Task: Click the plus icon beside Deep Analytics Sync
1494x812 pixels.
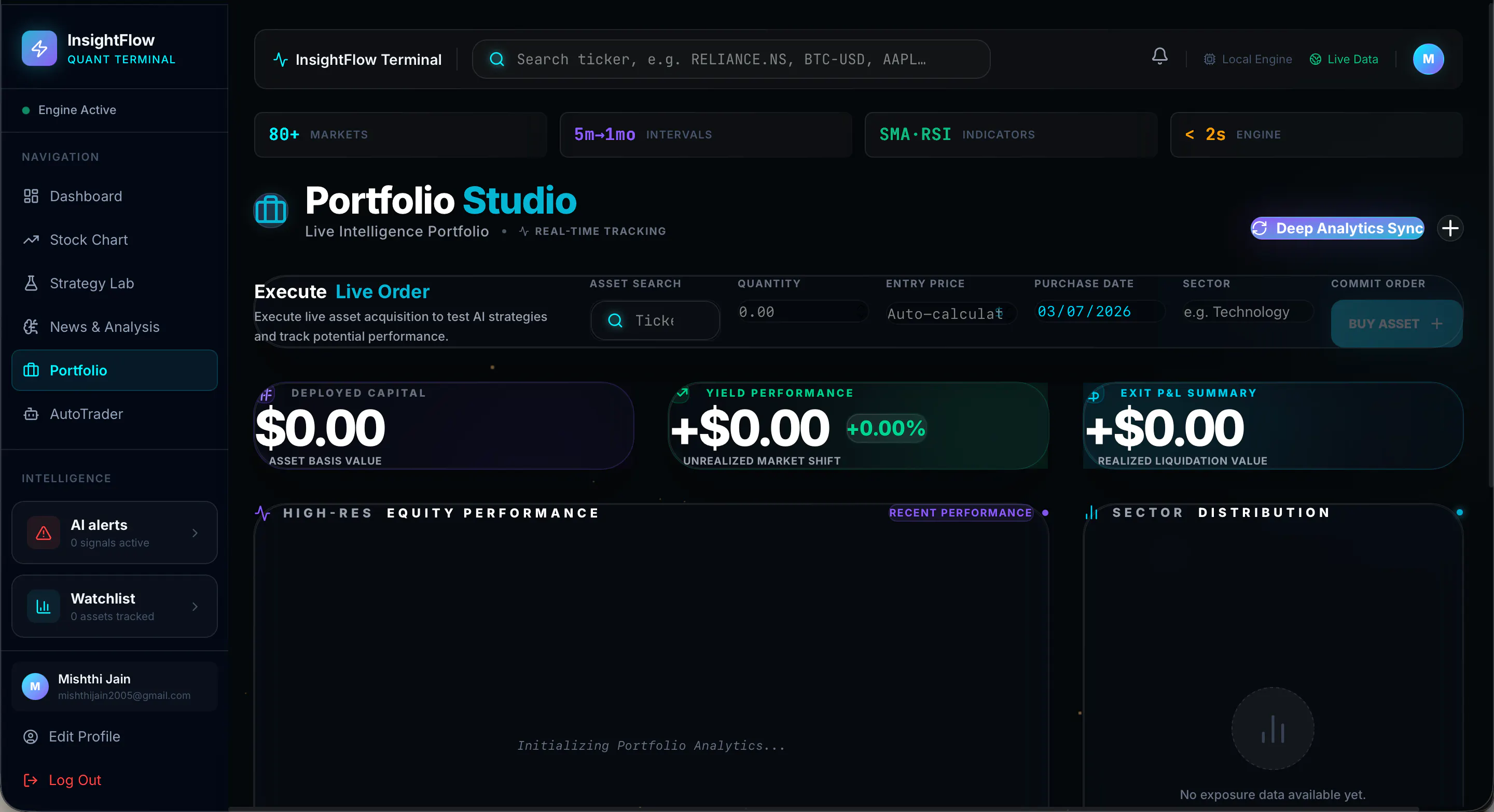Action: 1450,228
